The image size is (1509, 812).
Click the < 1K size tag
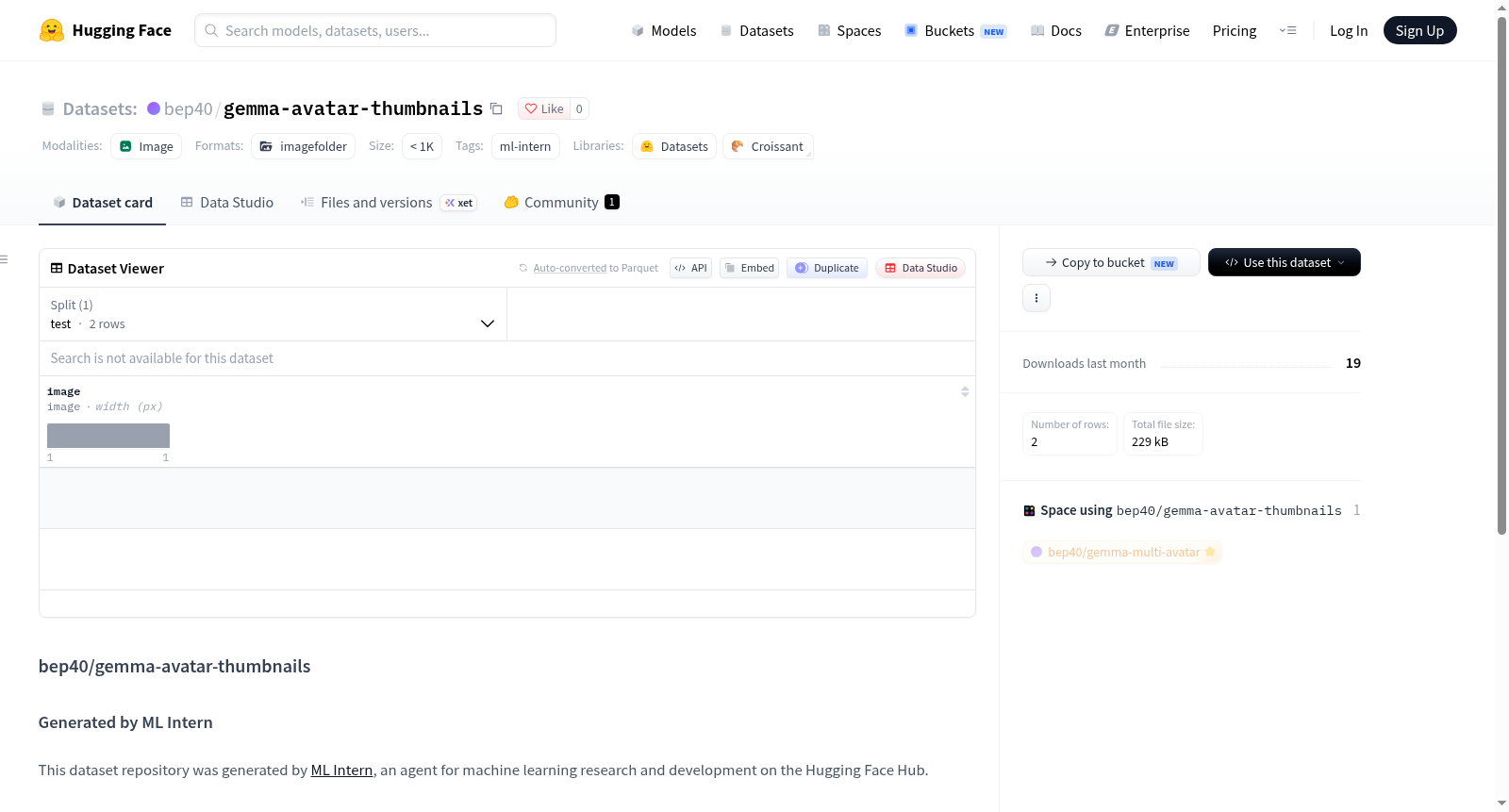[x=422, y=146]
